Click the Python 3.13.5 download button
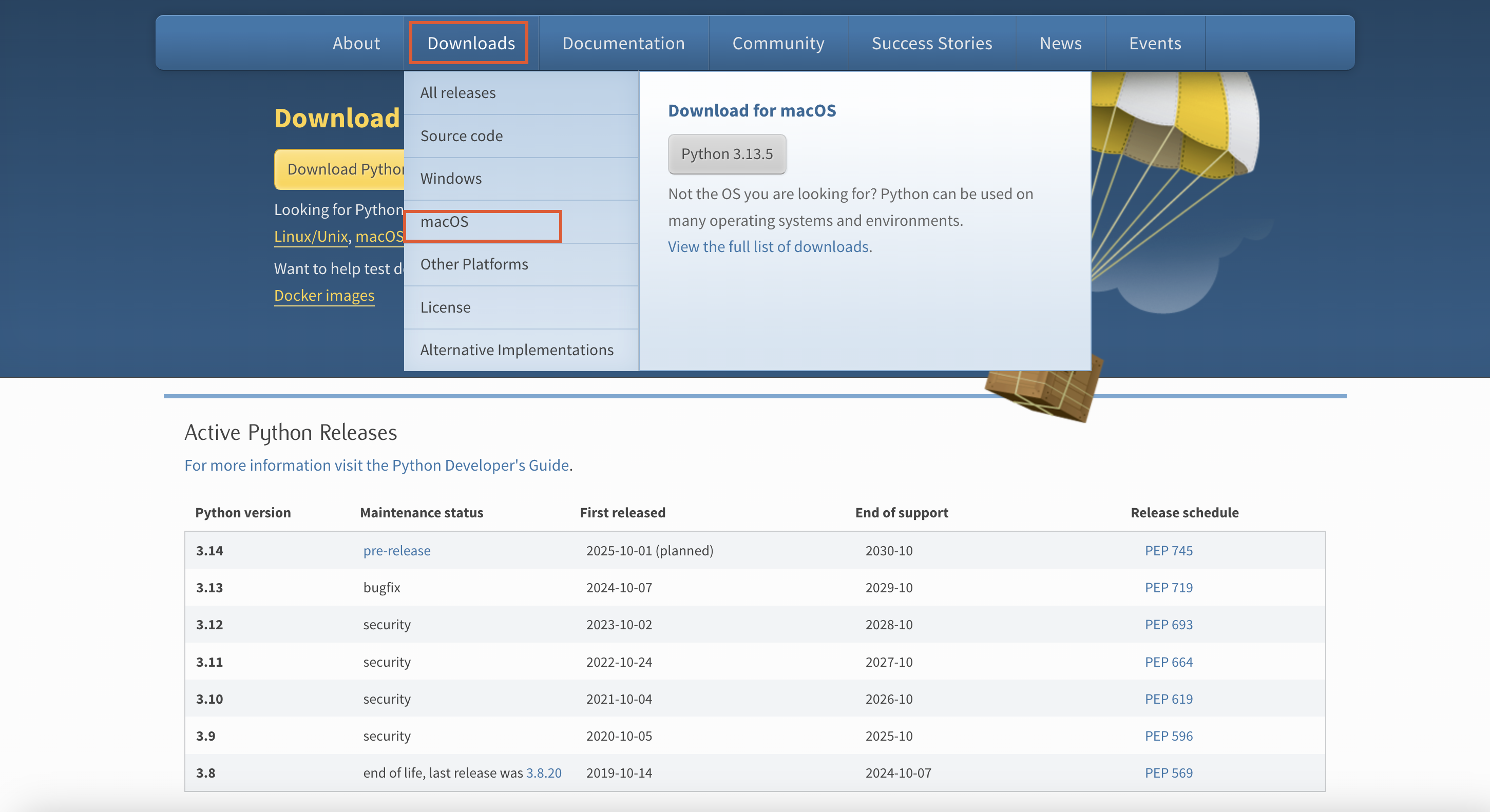 [727, 154]
